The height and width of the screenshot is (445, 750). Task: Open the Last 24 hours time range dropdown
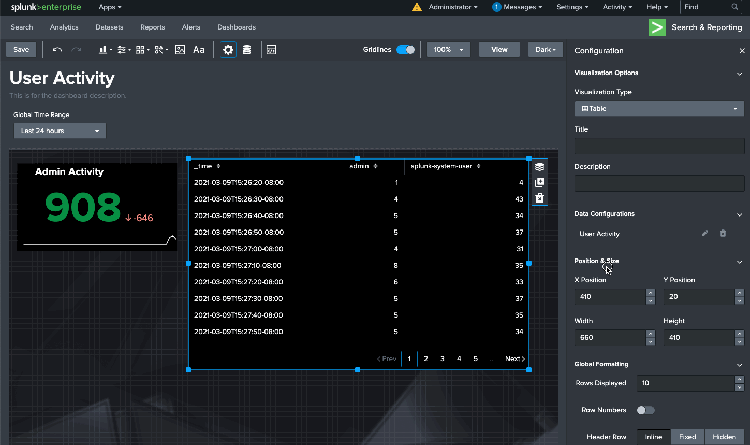(61, 131)
